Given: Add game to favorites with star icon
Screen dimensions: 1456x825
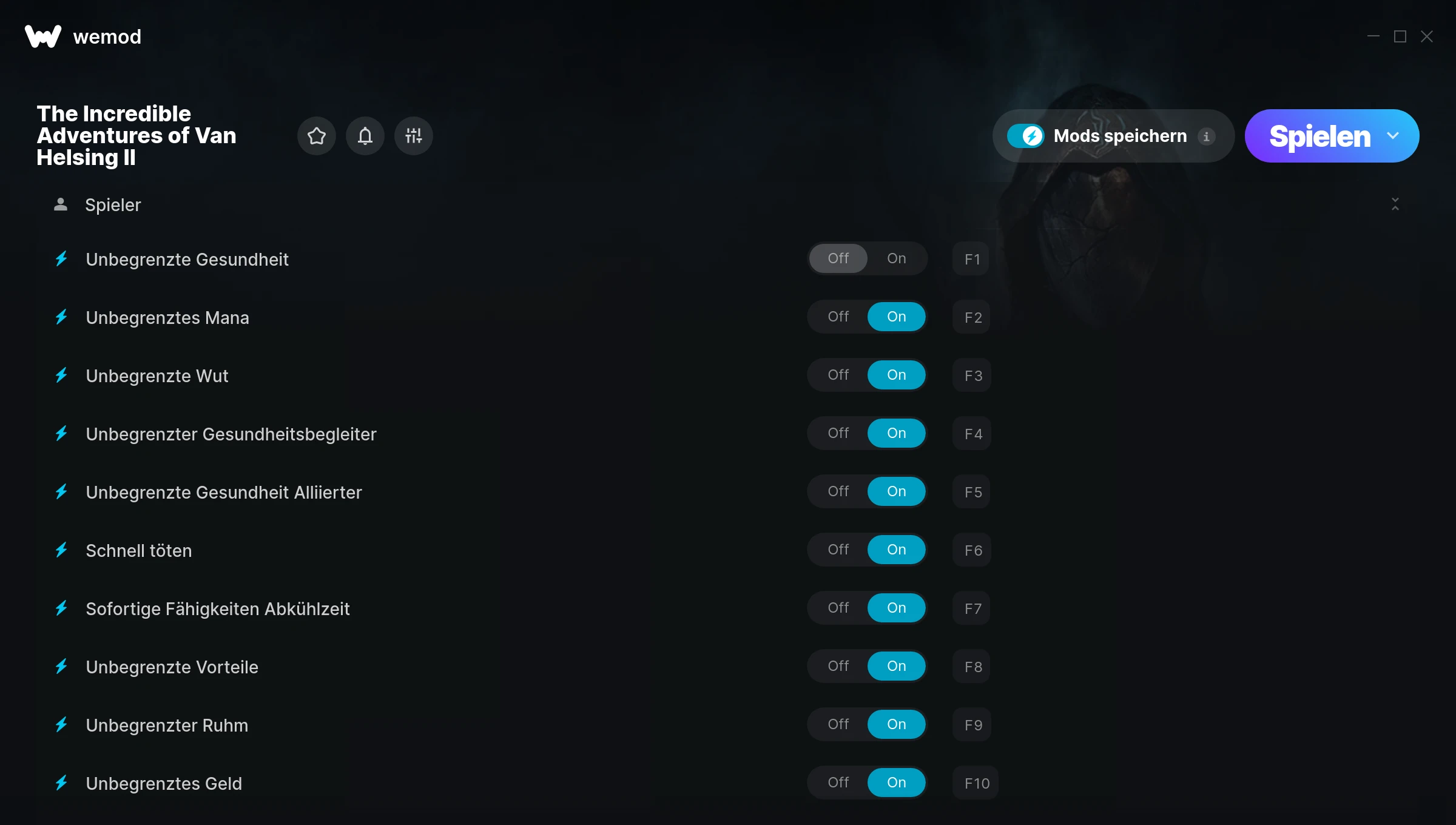Looking at the screenshot, I should pyautogui.click(x=316, y=136).
